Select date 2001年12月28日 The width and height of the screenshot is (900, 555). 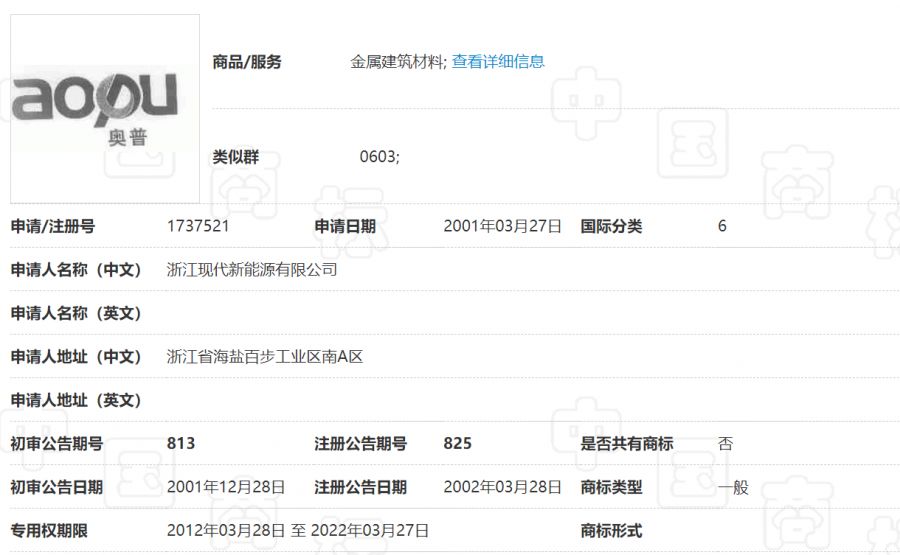(226, 487)
